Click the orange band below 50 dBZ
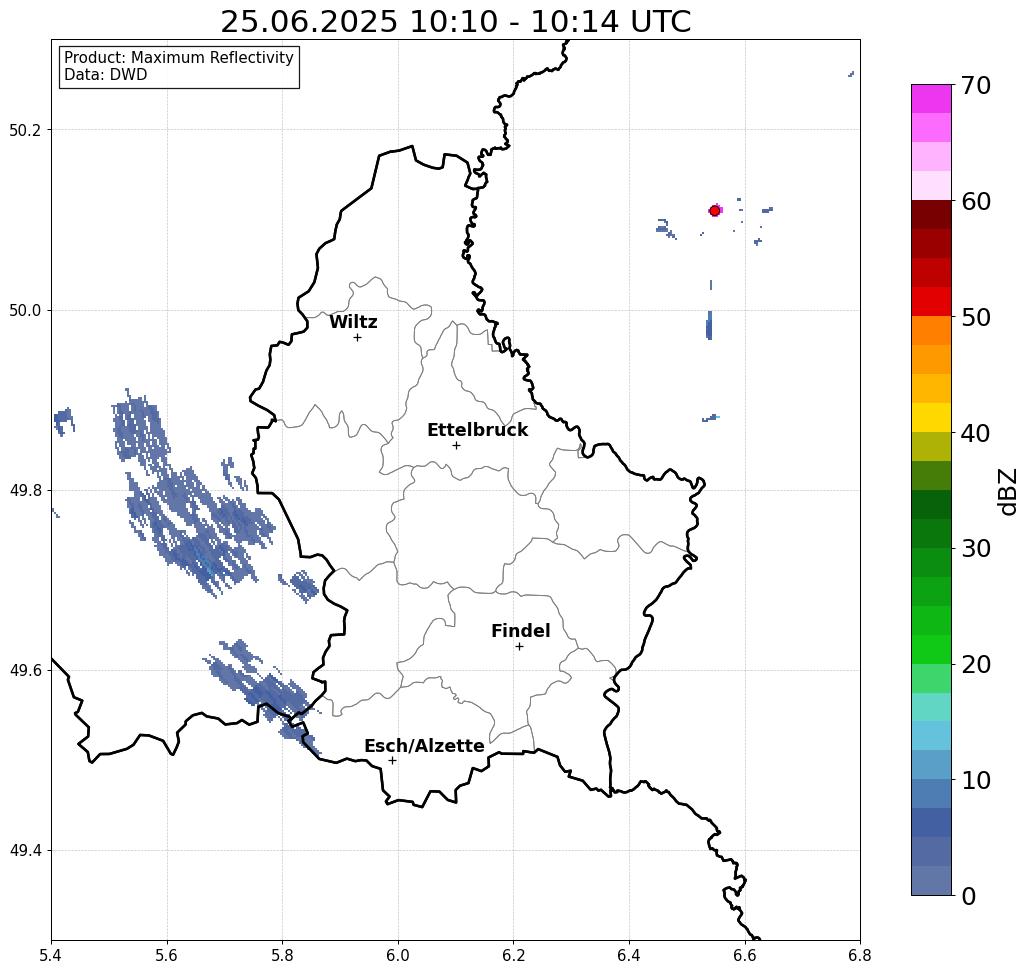This screenshot has height=973, width=1029. click(931, 331)
